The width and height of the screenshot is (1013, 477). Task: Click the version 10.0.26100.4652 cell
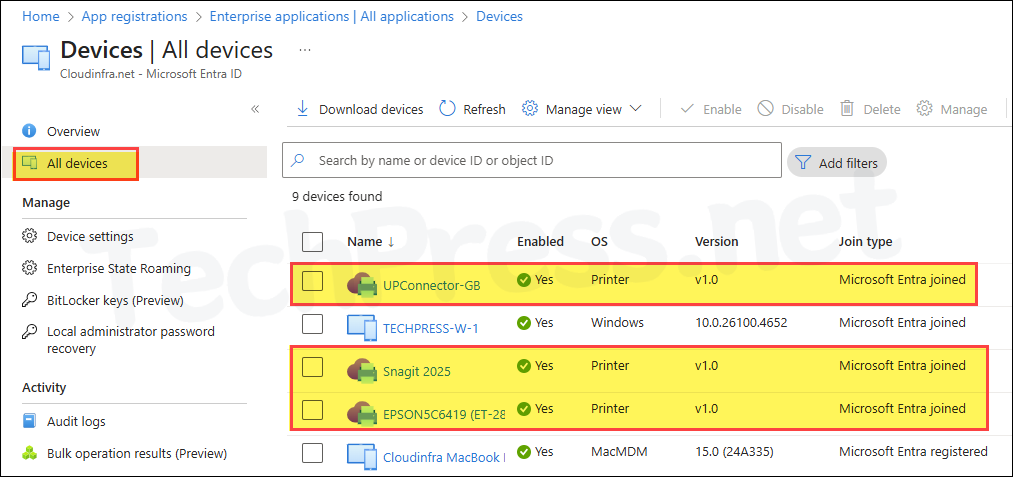point(741,323)
